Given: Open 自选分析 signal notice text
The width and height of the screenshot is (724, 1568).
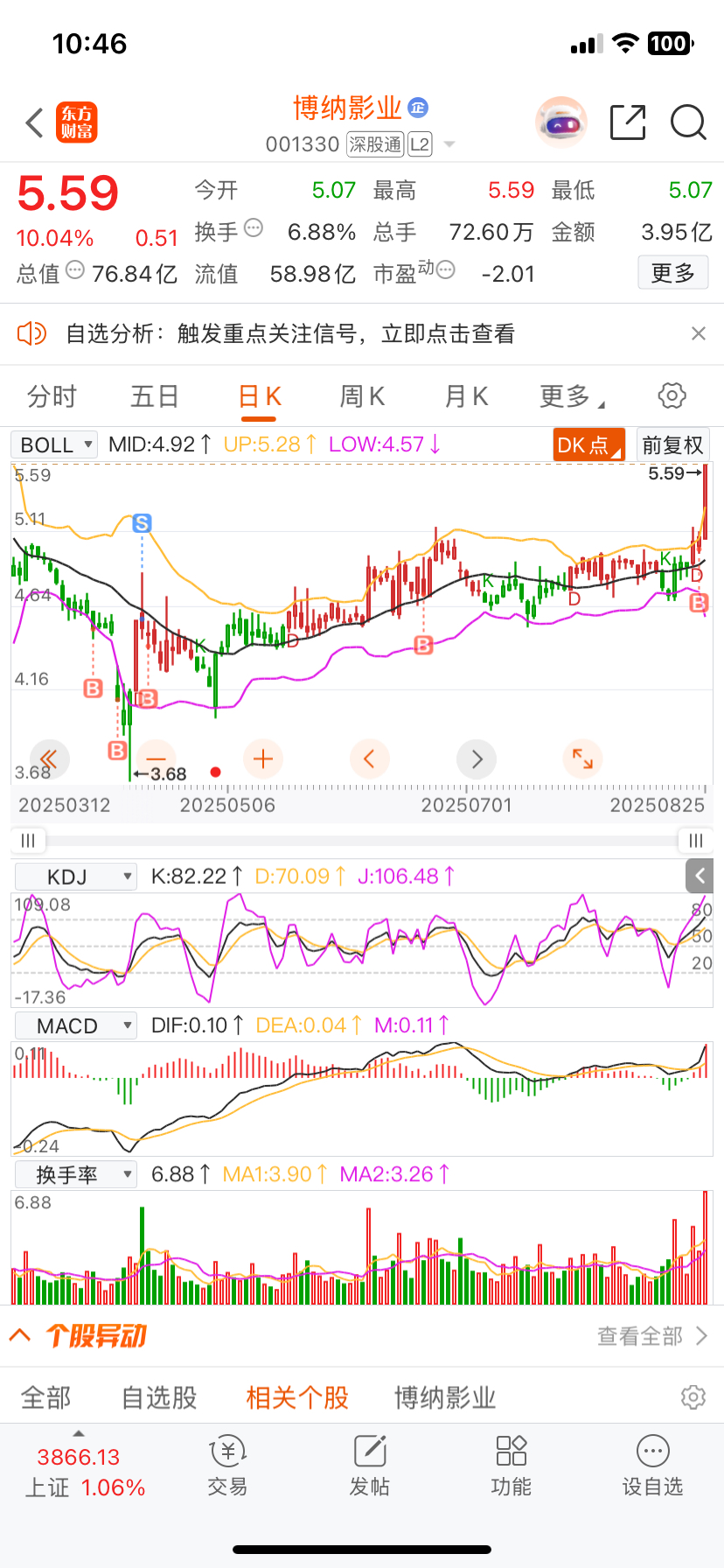Looking at the screenshot, I should (x=289, y=333).
